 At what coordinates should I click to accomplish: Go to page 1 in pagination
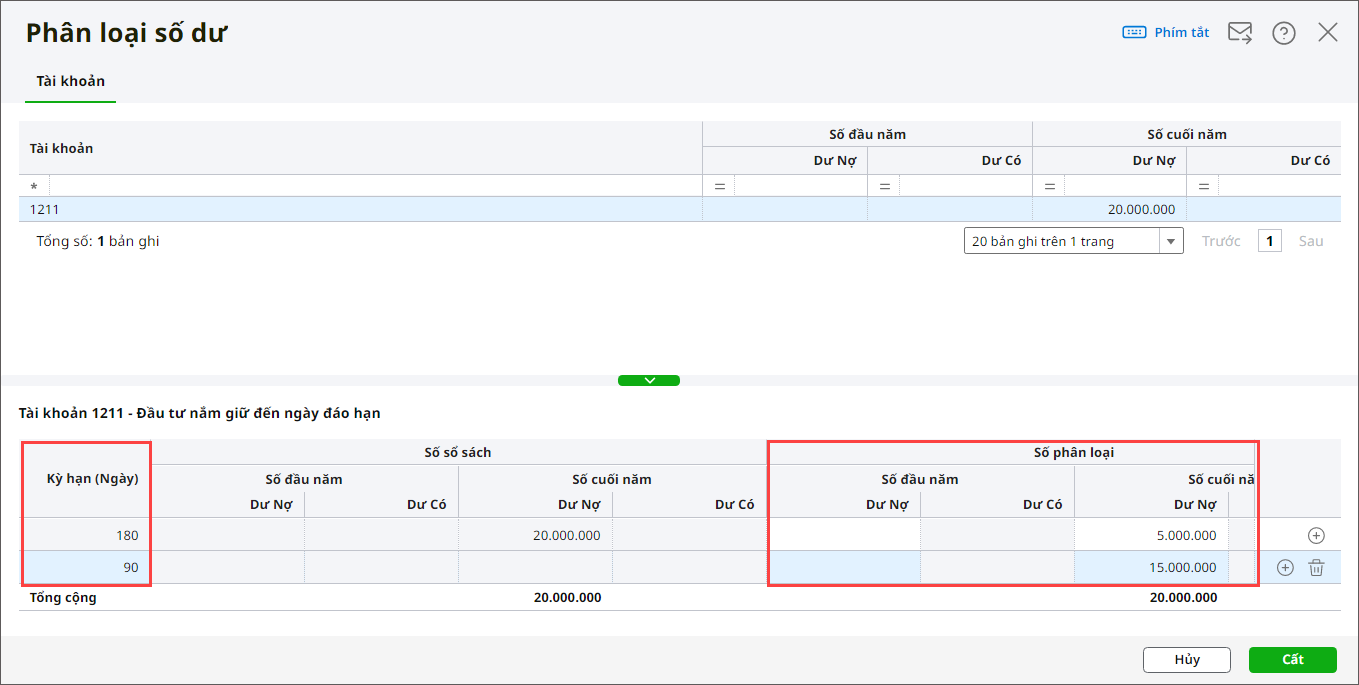[1269, 241]
